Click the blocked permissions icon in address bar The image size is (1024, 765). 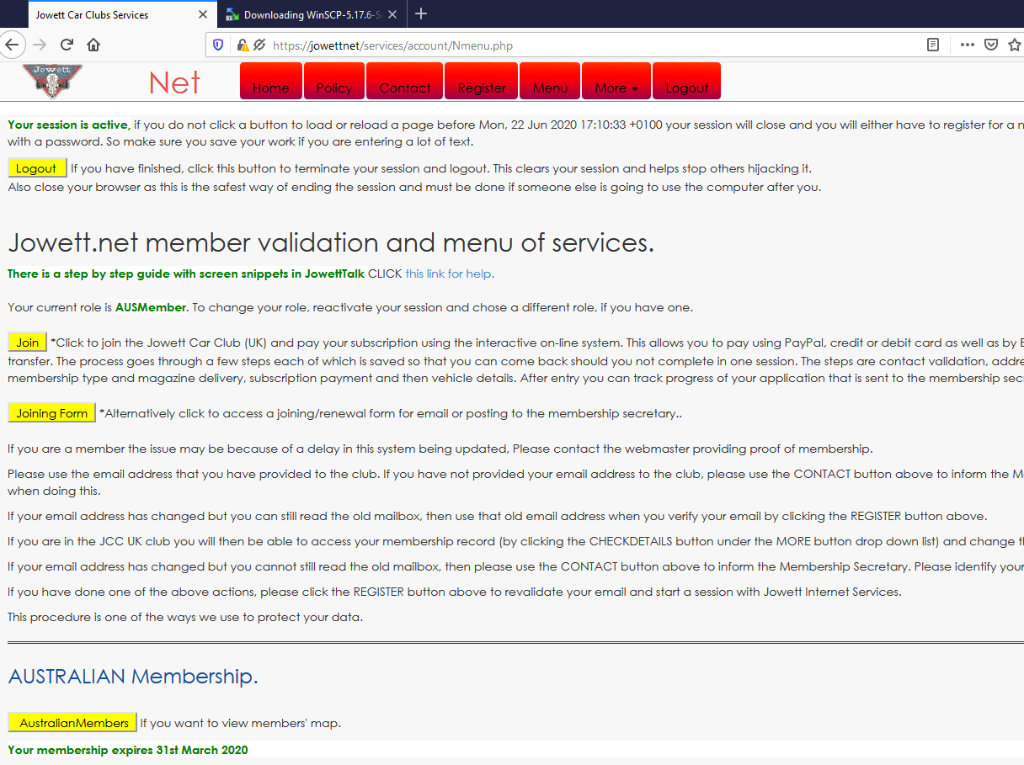[259, 45]
